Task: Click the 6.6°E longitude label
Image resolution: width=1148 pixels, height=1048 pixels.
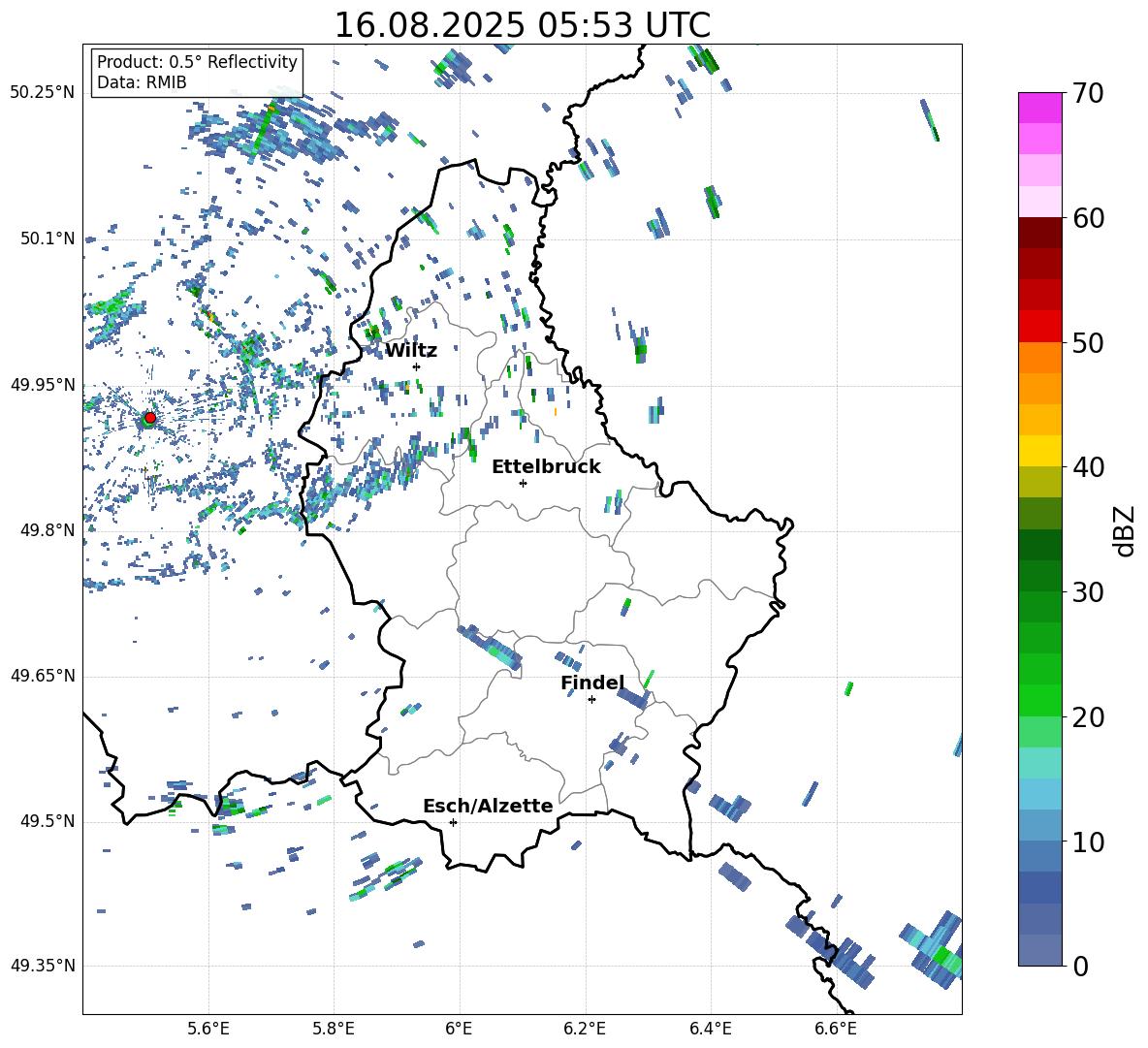Action: (836, 1029)
